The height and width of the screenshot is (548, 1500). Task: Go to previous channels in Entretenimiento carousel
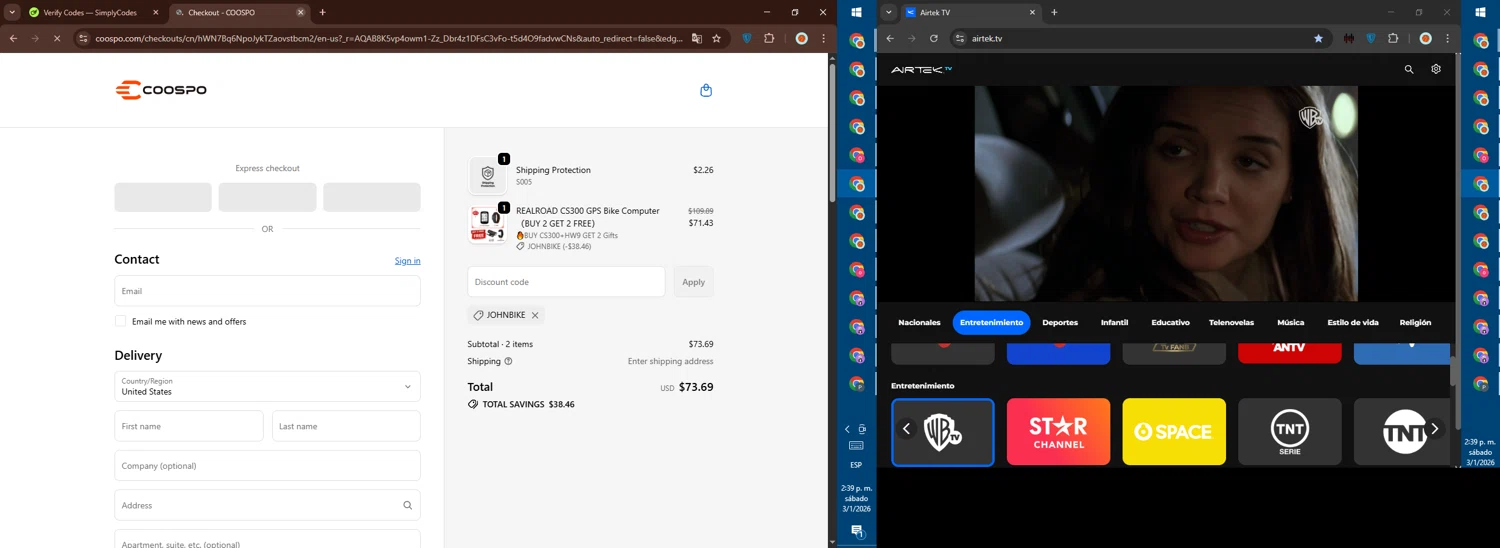pos(907,429)
